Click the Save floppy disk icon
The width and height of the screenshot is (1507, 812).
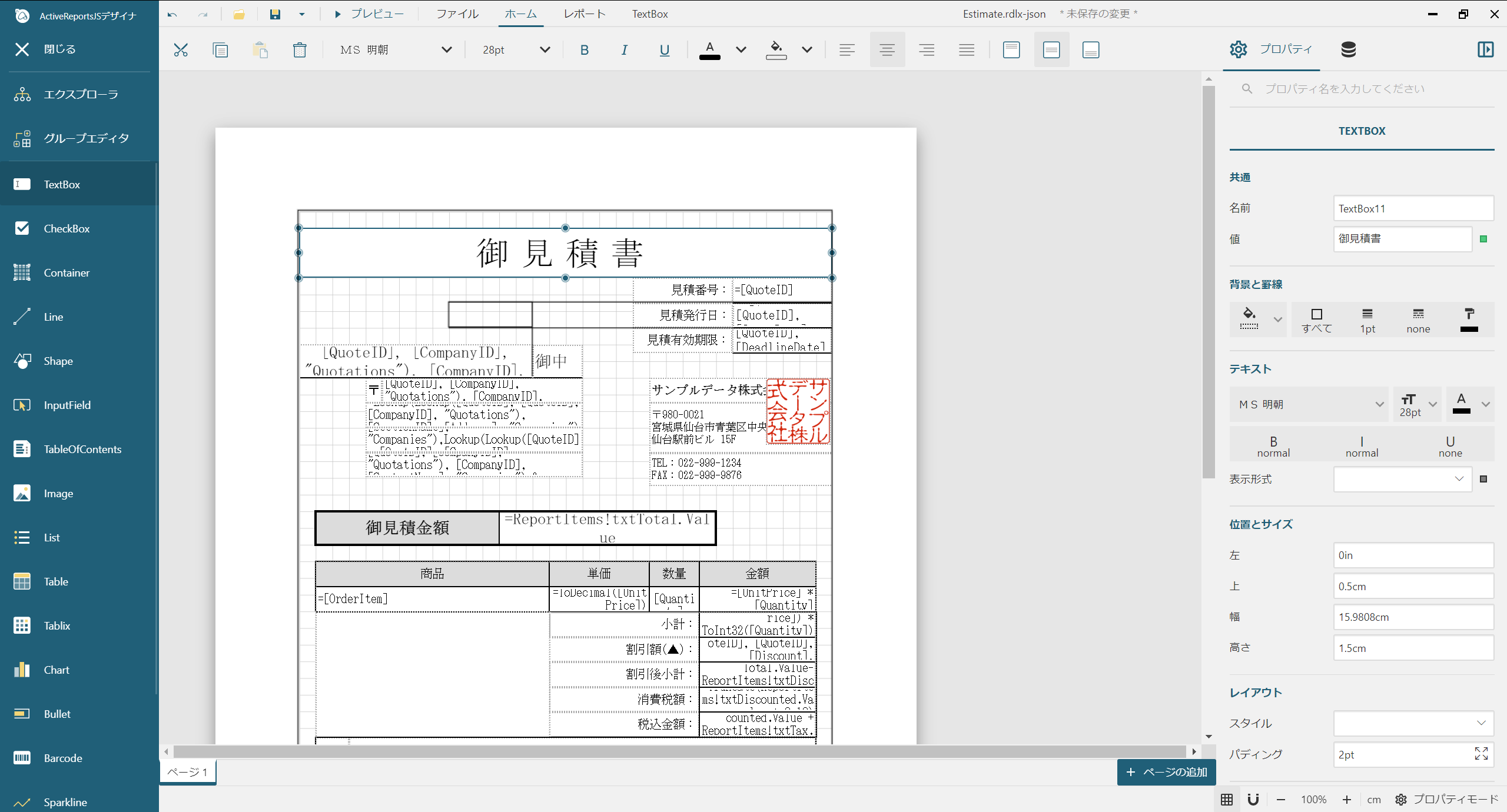[275, 14]
